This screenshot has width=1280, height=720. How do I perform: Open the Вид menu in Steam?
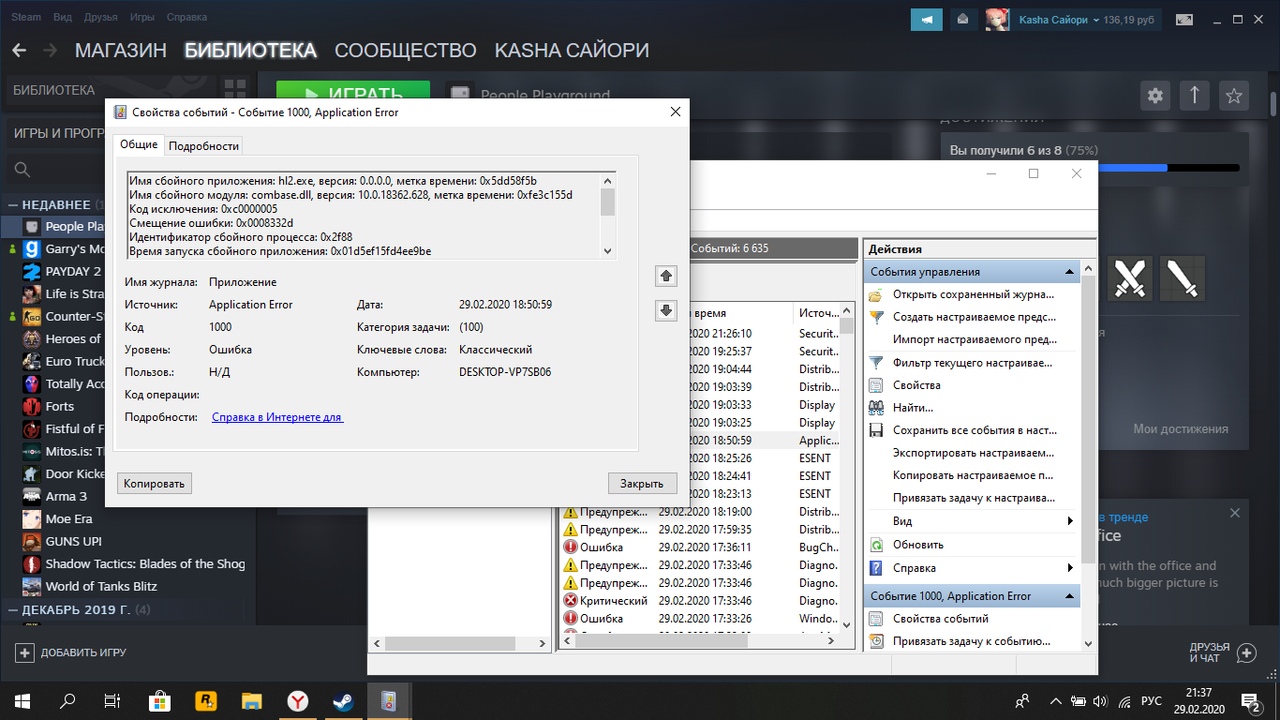point(62,17)
